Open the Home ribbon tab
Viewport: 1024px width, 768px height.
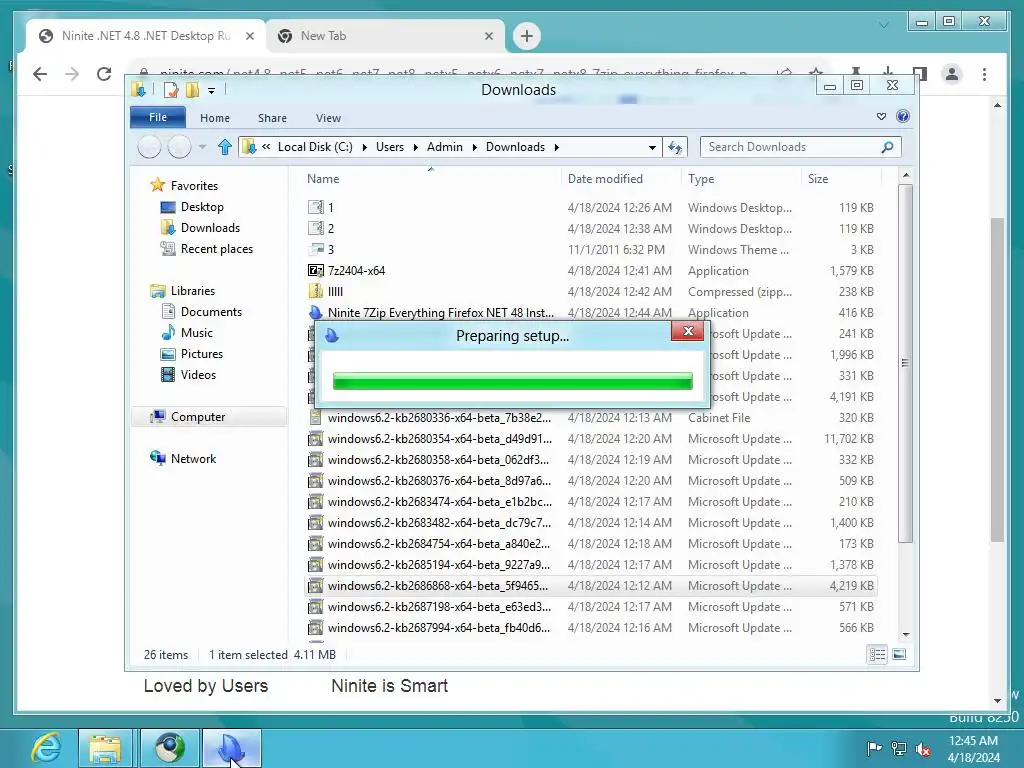[215, 118]
